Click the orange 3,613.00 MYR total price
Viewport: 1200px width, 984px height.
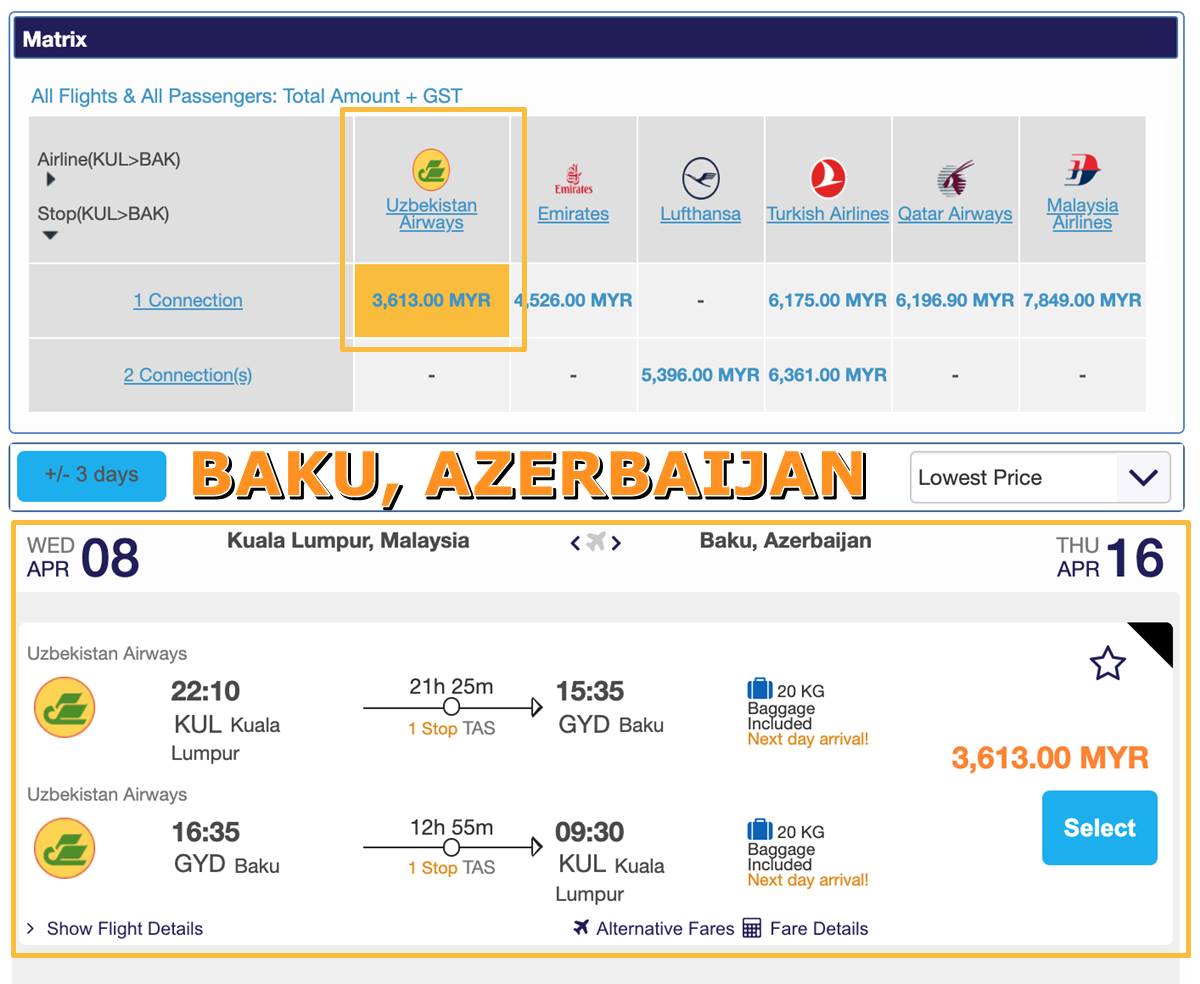click(x=1050, y=758)
